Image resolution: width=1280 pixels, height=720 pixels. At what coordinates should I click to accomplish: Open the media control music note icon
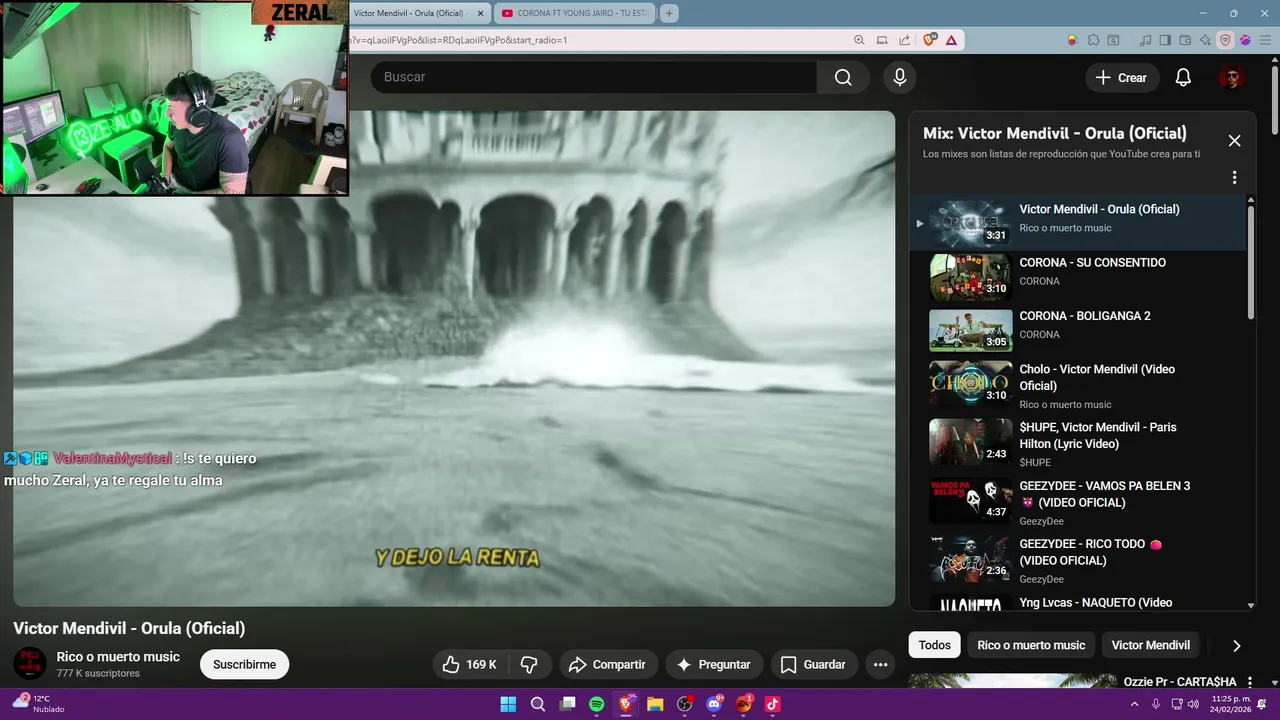[1146, 40]
